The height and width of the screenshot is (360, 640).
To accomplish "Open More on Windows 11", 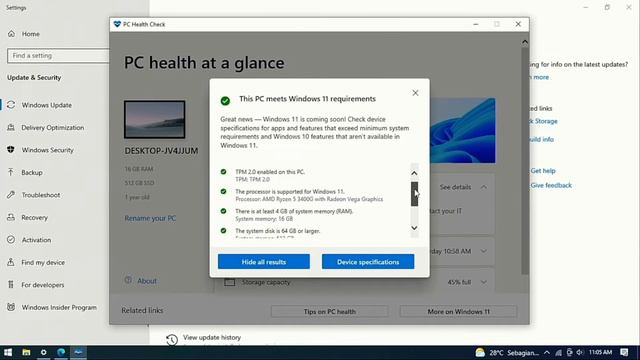I will [x=458, y=311].
